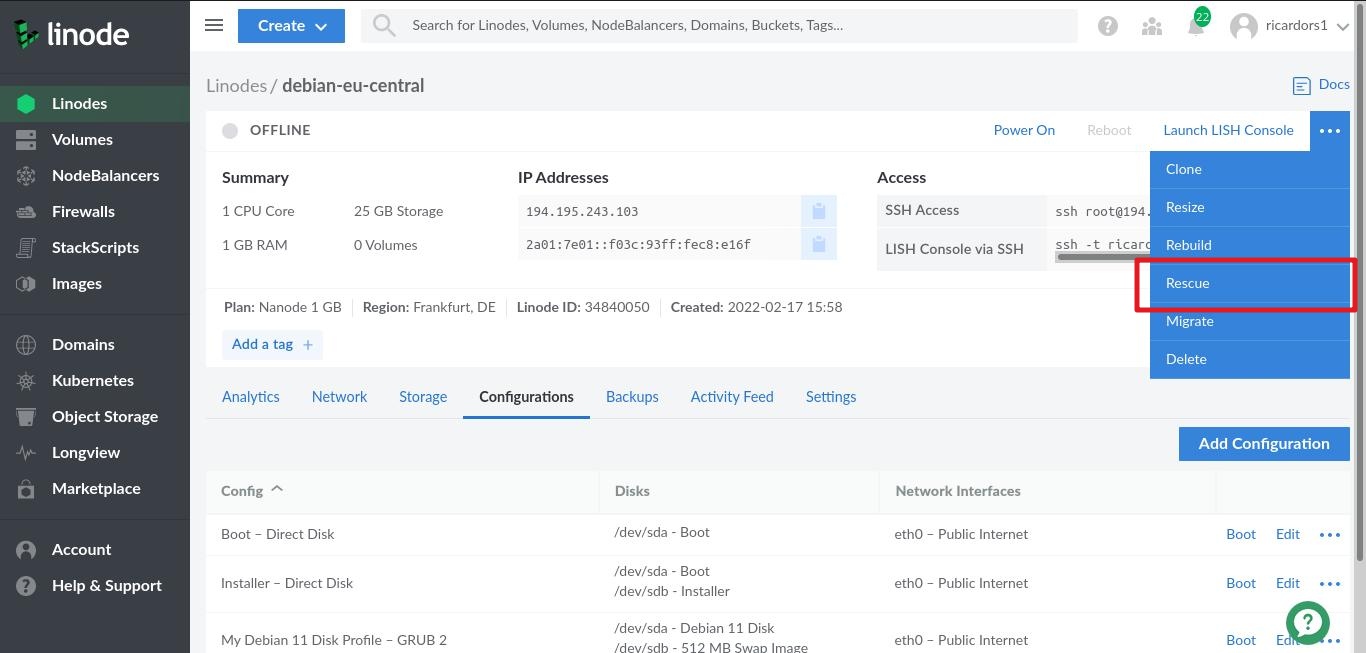Open the Create dropdown button
The width and height of the screenshot is (1366, 653).
pyautogui.click(x=291, y=26)
